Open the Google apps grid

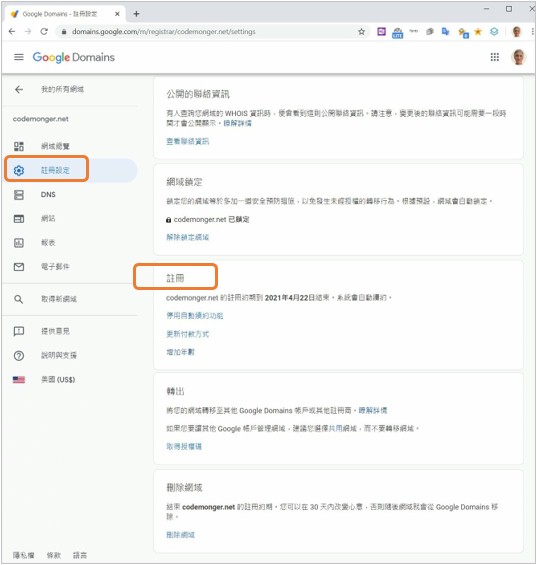pyautogui.click(x=495, y=57)
